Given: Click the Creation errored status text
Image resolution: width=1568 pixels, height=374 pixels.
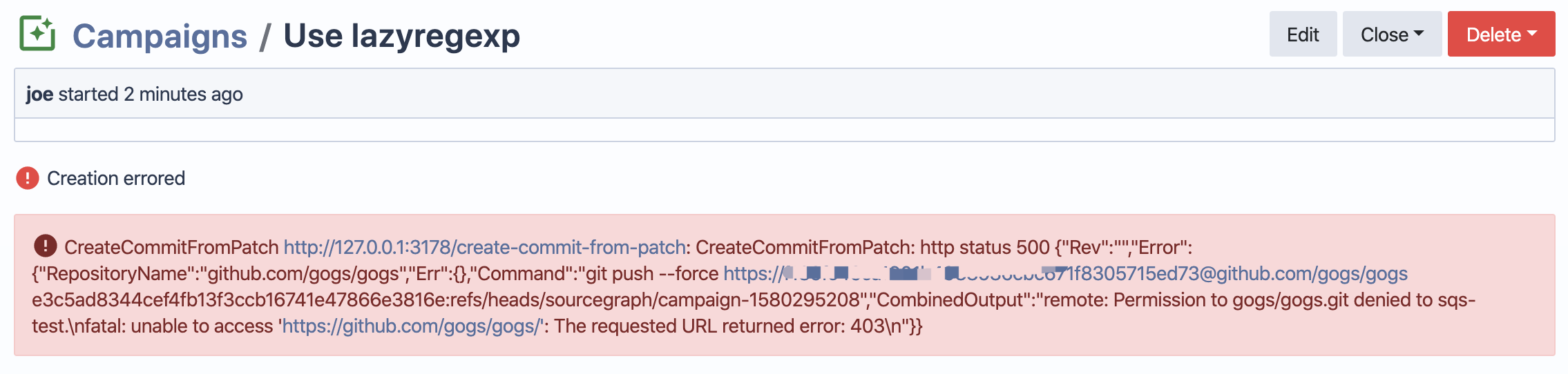Looking at the screenshot, I should click(x=116, y=178).
